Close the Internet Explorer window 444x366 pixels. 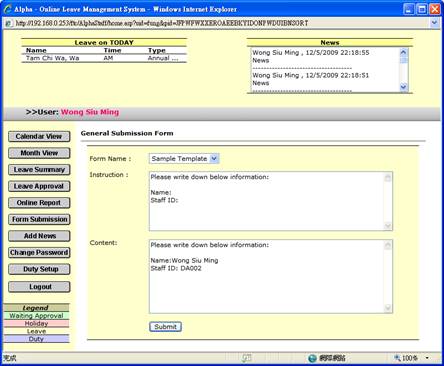(x=435, y=9)
